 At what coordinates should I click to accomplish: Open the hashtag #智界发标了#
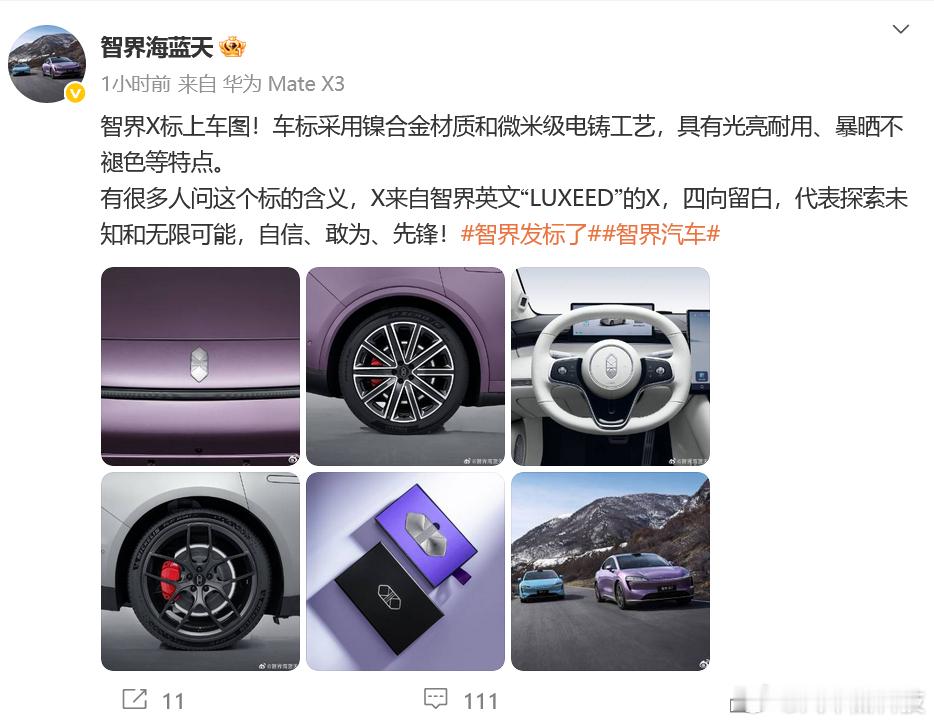click(x=525, y=234)
